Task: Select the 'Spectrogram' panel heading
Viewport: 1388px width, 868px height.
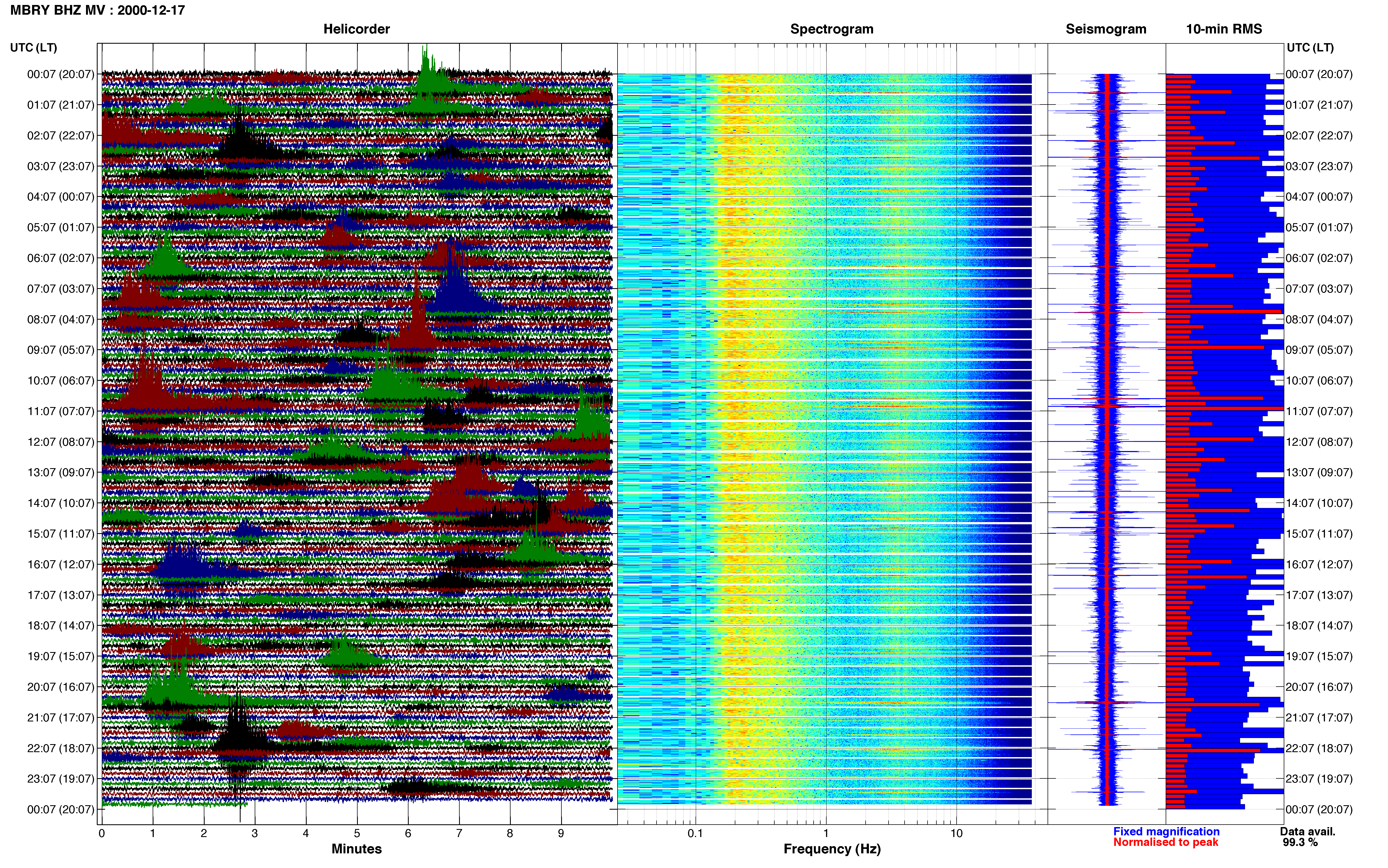Action: [832, 29]
